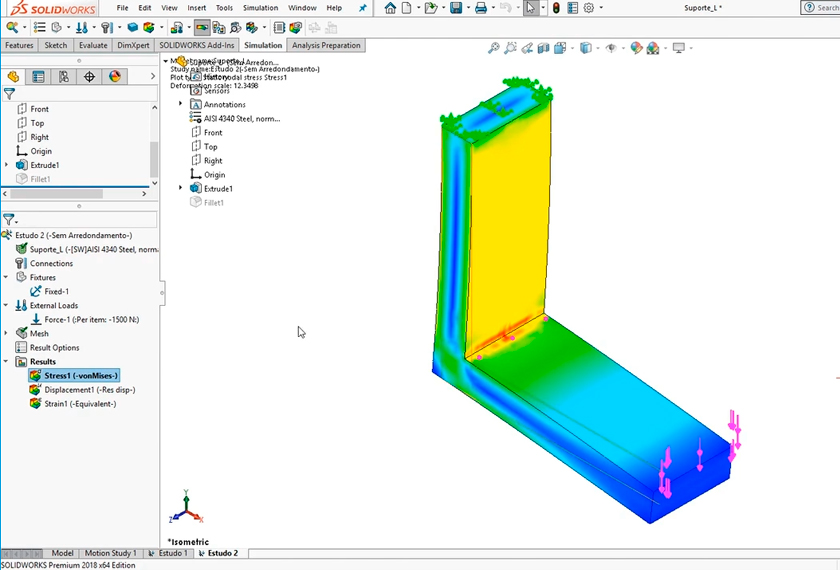Open the Estudo 1 study tab
The image size is (840, 570).
(x=171, y=553)
